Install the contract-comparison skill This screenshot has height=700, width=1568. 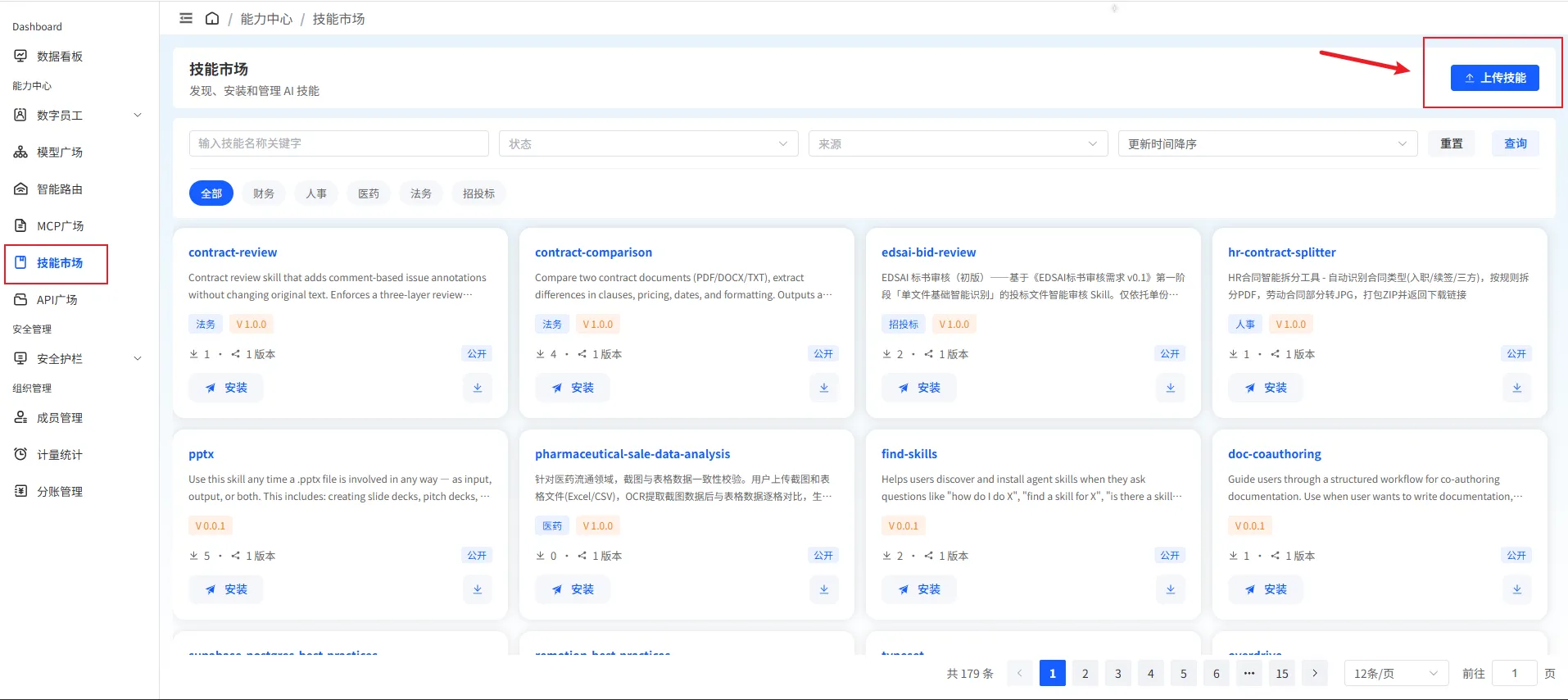pyautogui.click(x=573, y=388)
